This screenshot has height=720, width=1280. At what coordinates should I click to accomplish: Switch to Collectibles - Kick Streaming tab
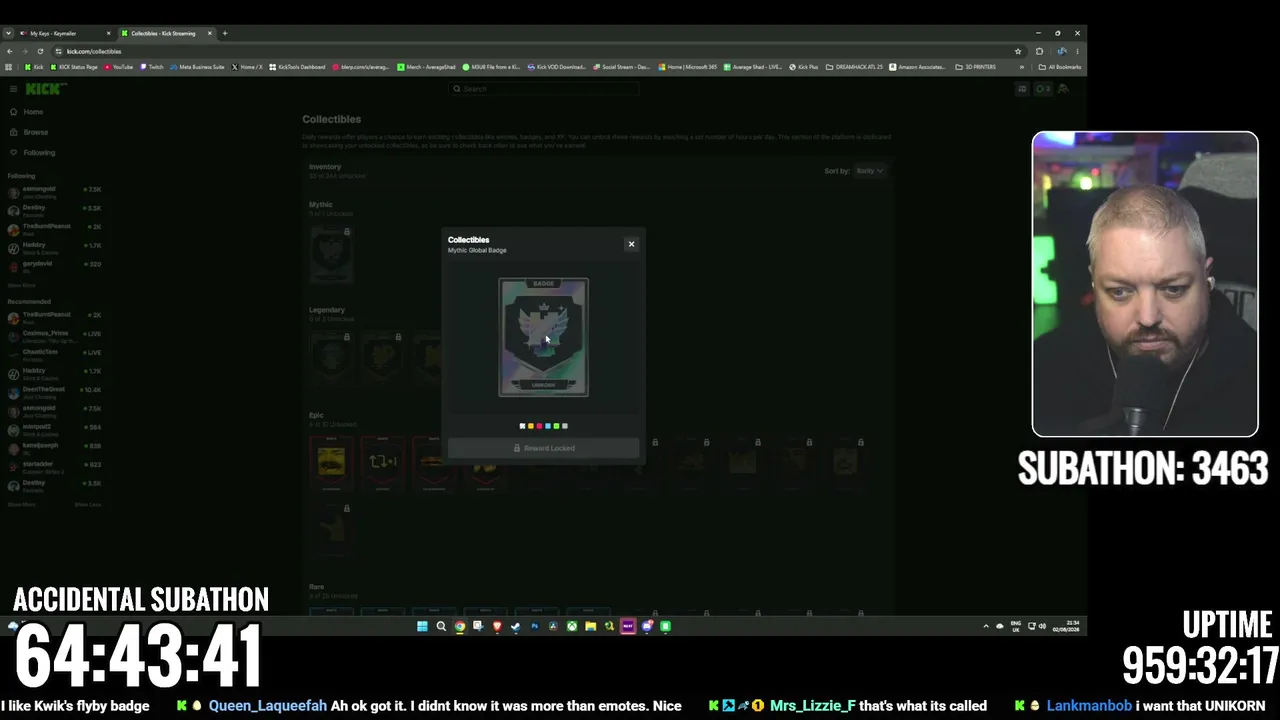(166, 33)
